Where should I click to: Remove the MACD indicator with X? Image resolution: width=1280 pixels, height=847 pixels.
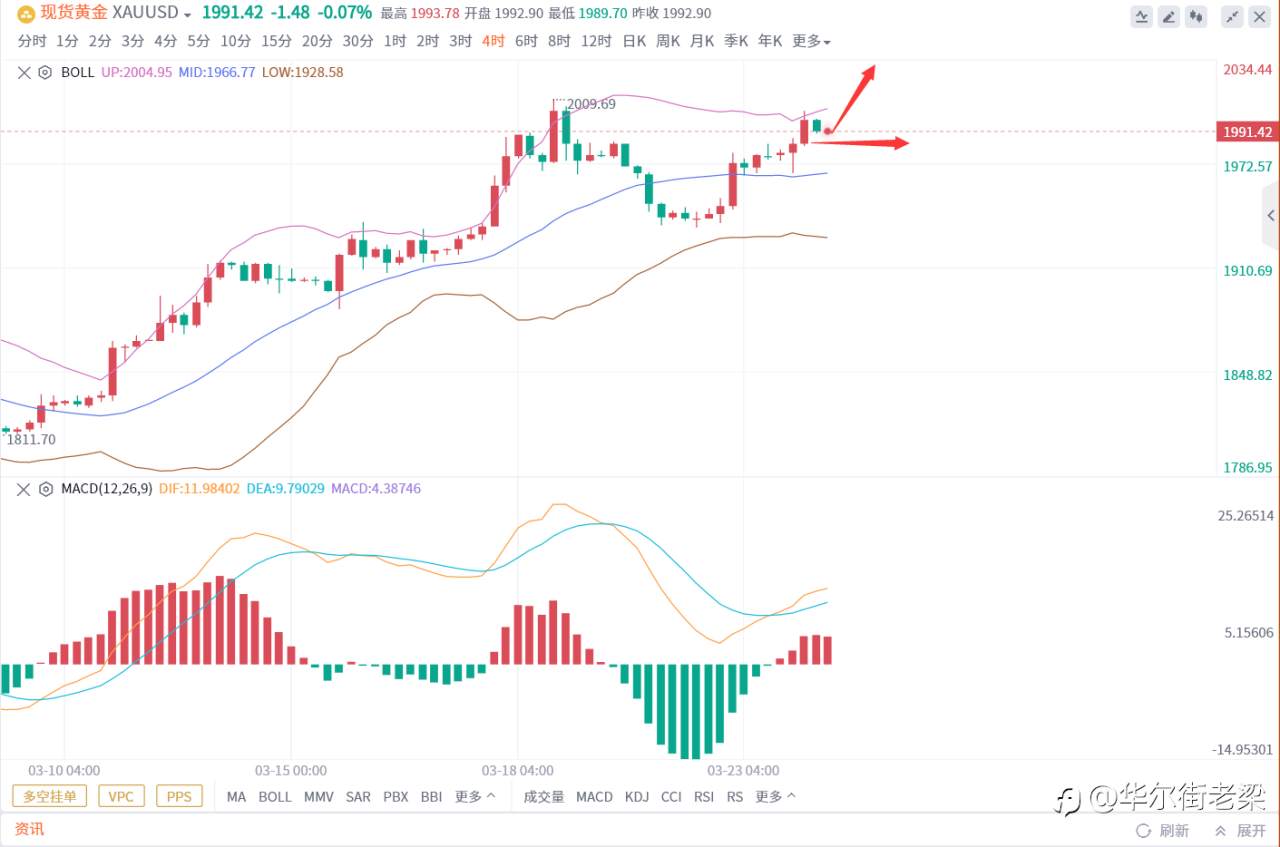24,488
